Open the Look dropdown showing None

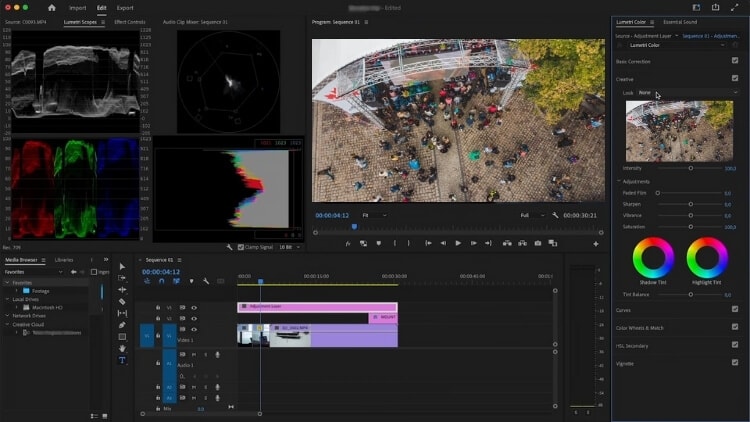(x=688, y=92)
